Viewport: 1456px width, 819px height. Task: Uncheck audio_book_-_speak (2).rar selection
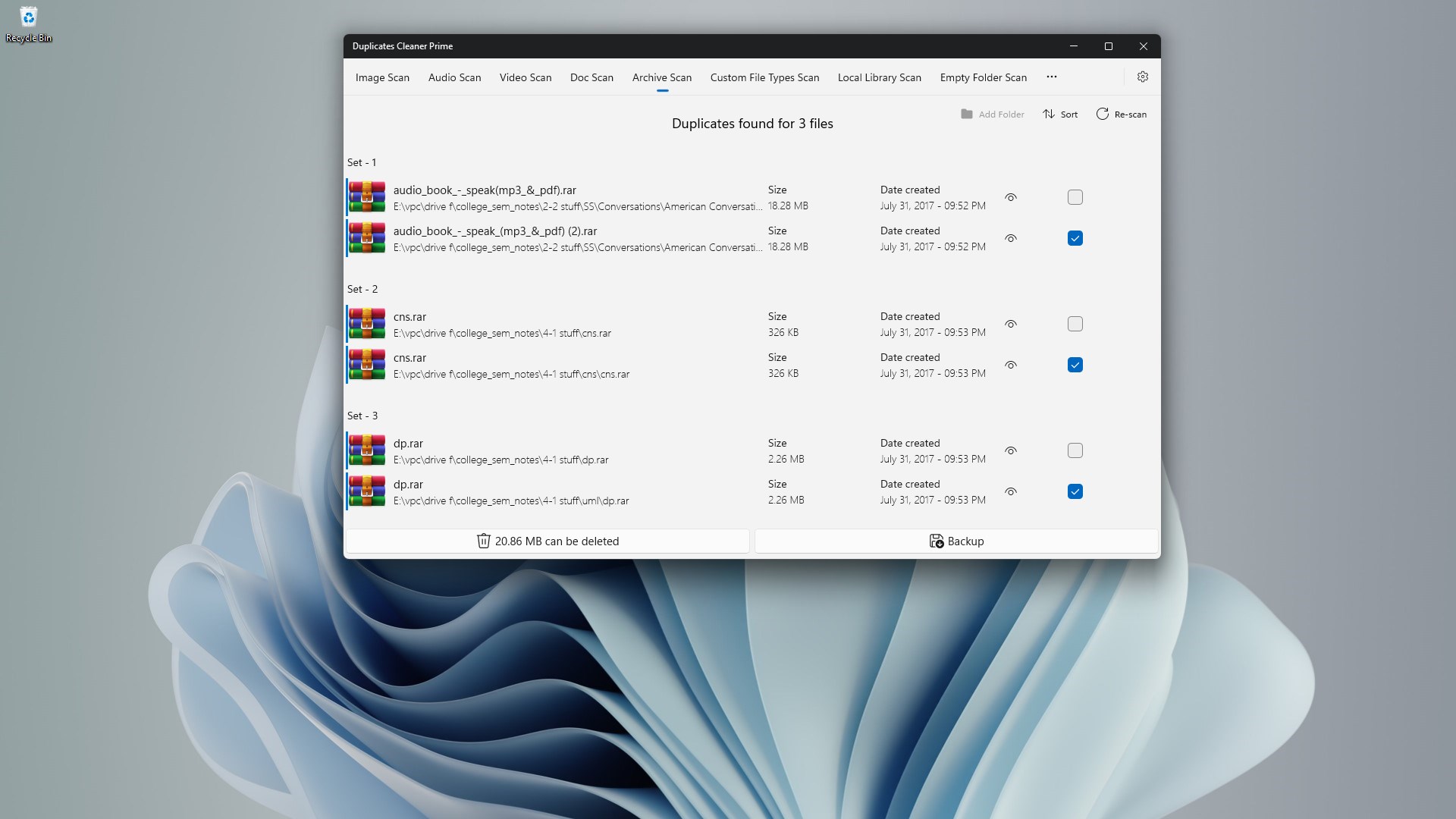[x=1075, y=237]
